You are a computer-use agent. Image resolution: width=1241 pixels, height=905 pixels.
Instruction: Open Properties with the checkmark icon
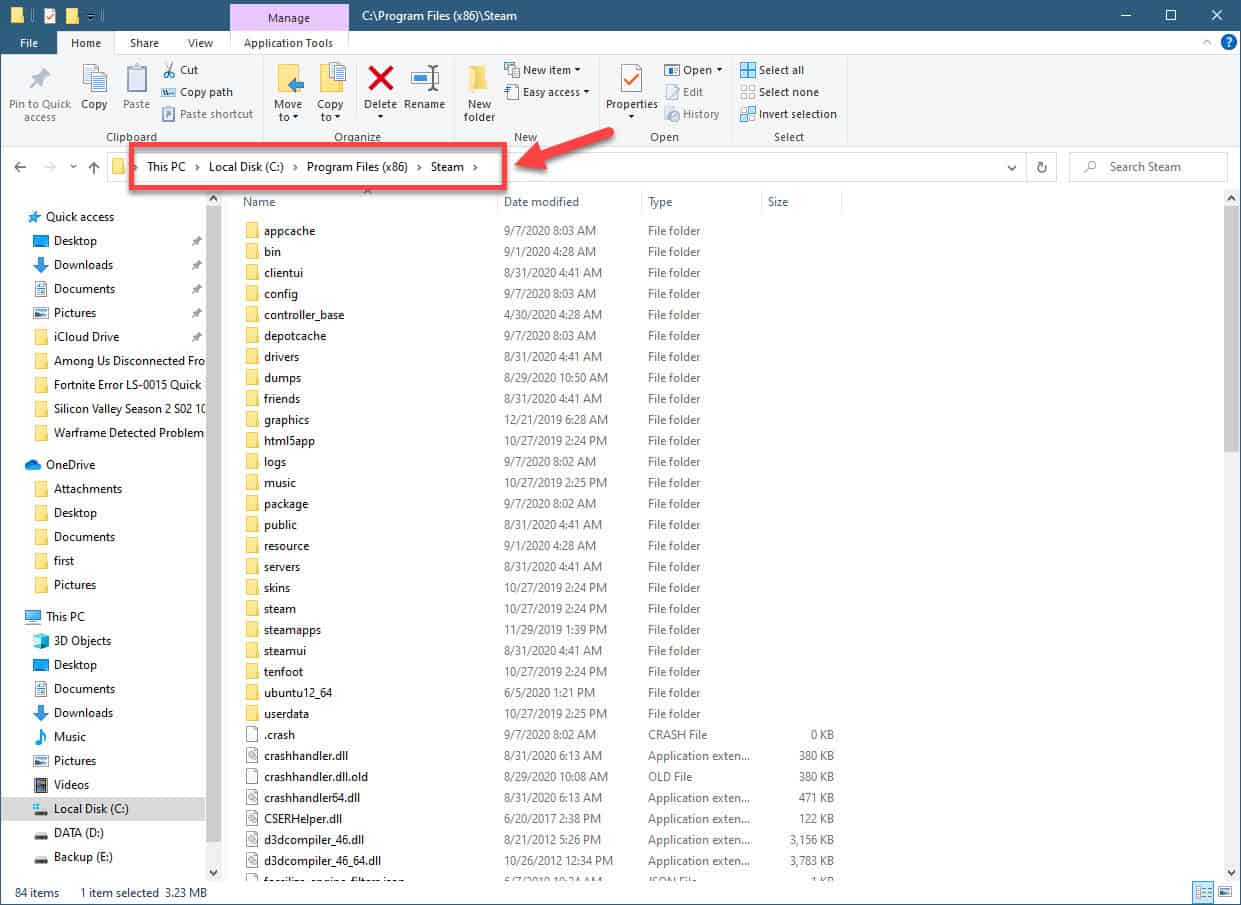point(632,93)
